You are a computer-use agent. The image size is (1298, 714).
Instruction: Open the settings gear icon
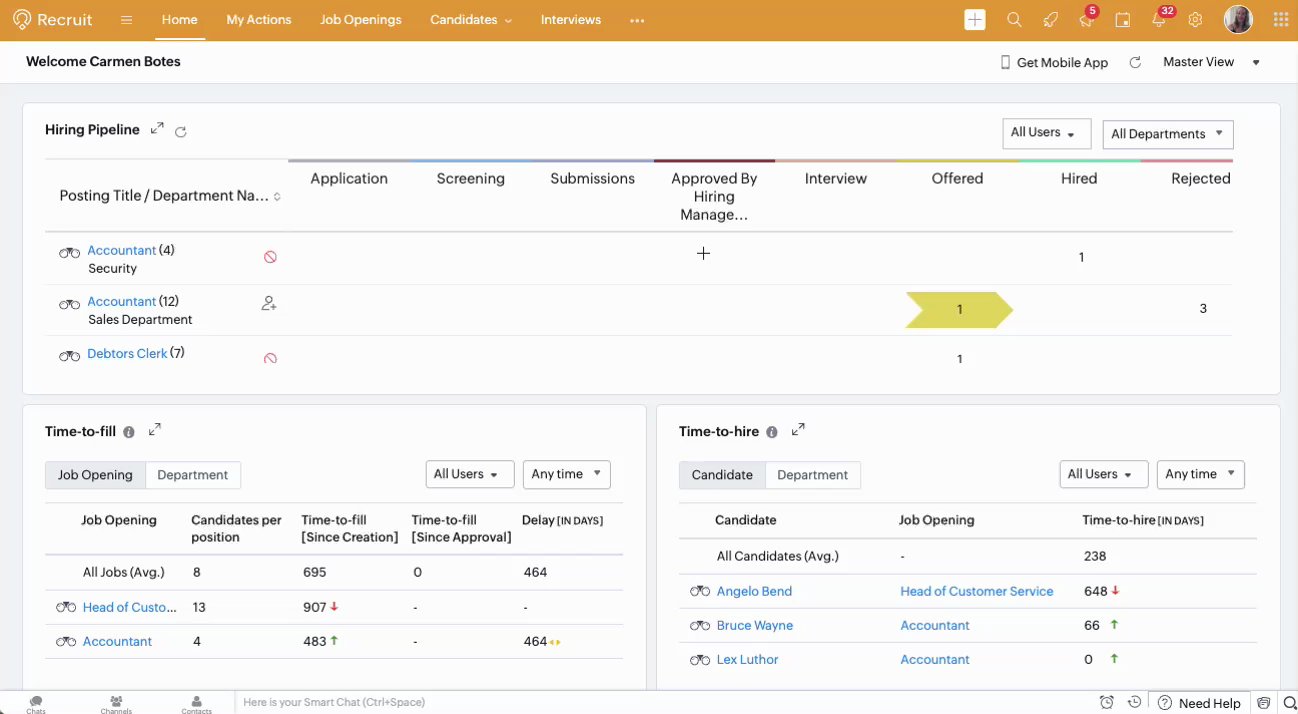pyautogui.click(x=1195, y=20)
